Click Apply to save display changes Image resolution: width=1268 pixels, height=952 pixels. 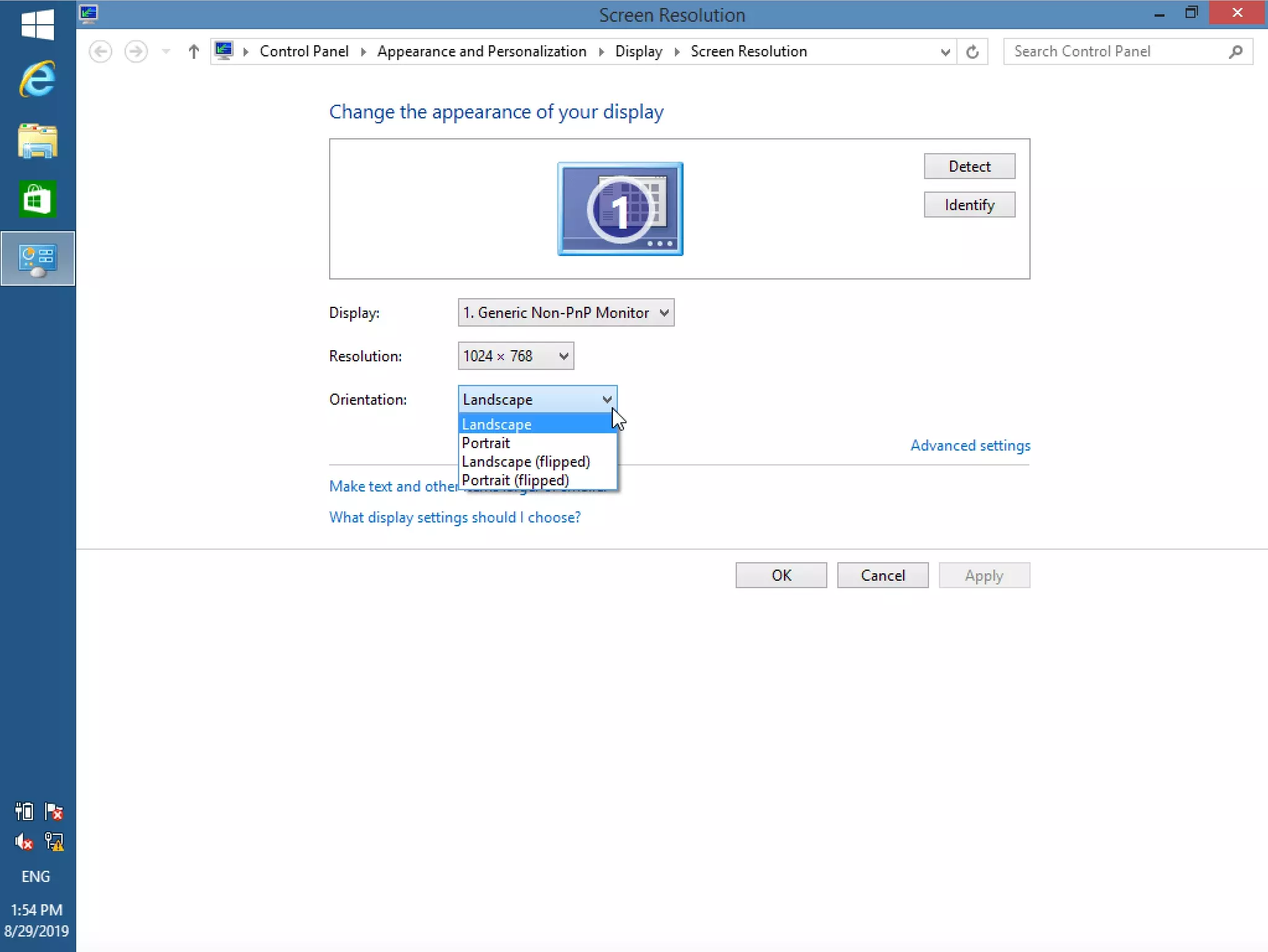pyautogui.click(x=984, y=575)
